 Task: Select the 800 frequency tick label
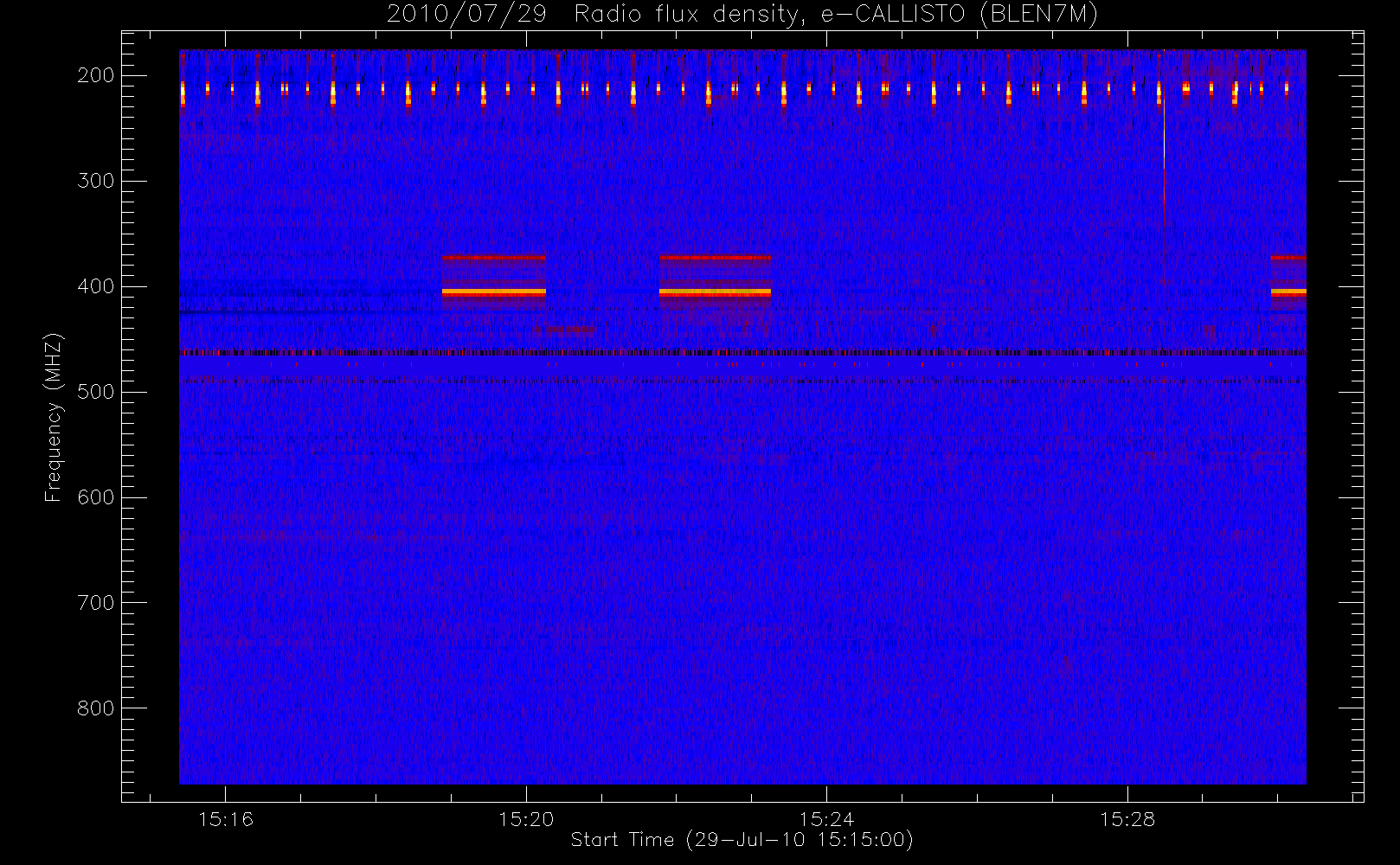coord(95,708)
